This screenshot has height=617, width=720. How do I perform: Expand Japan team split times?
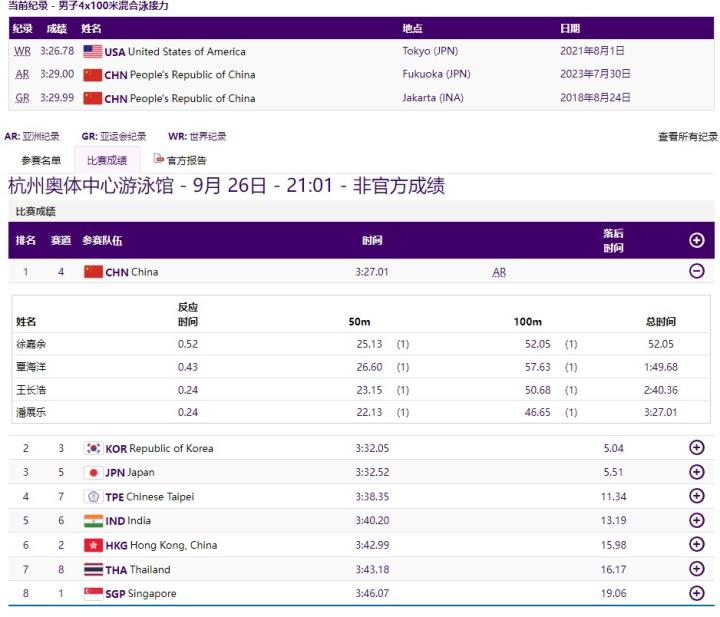pos(697,472)
